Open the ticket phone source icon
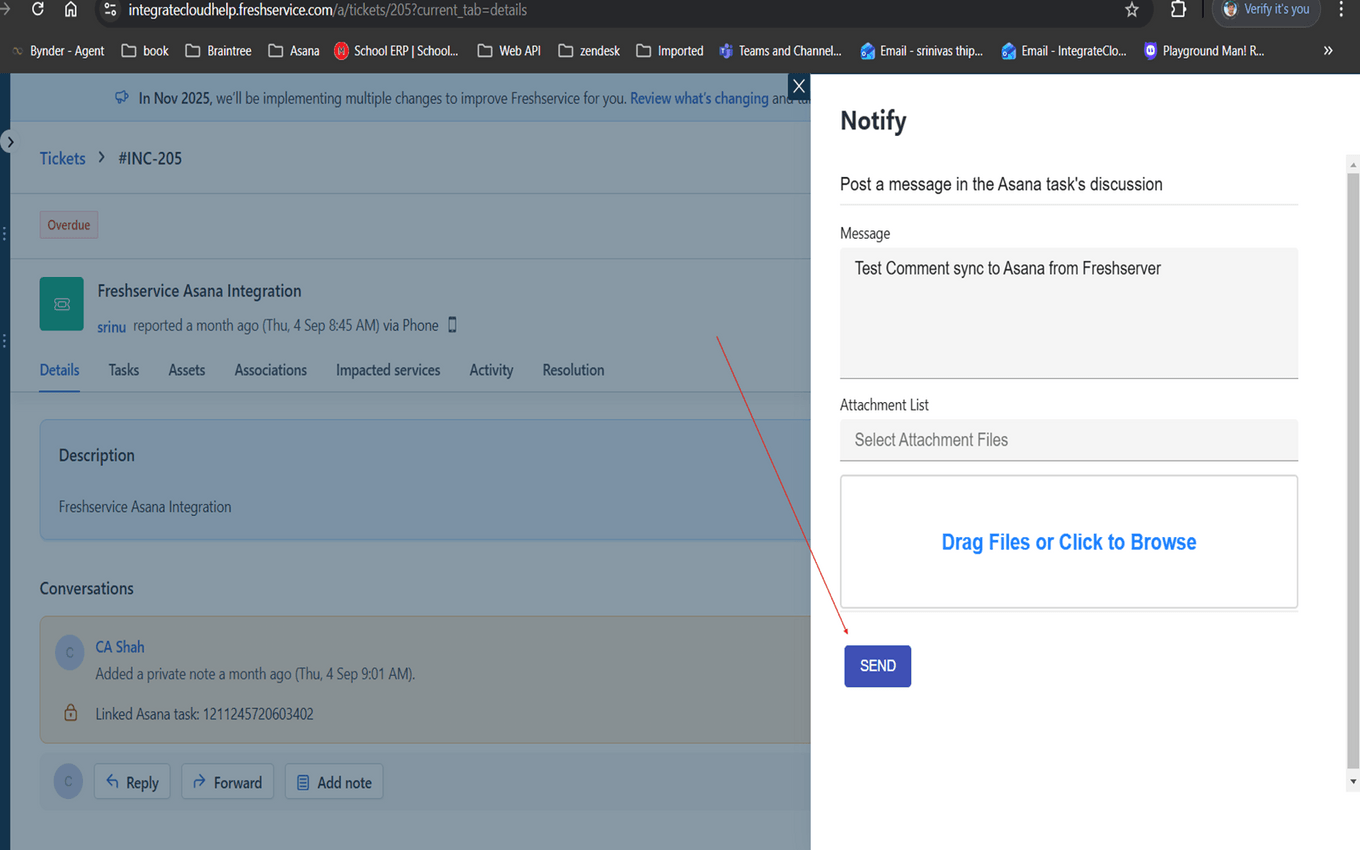The width and height of the screenshot is (1360, 850). (x=452, y=325)
